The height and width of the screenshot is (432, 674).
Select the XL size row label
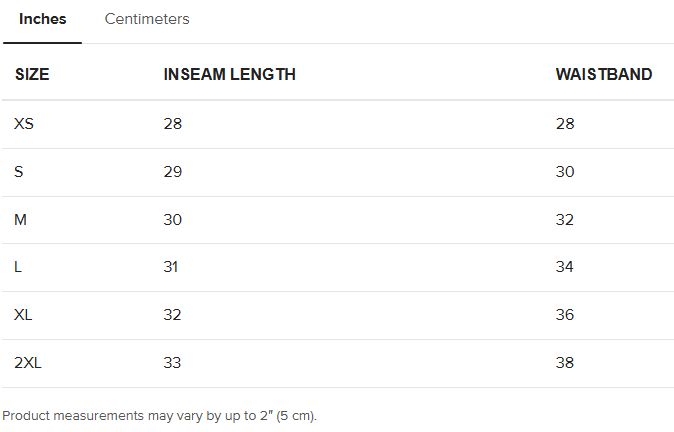click(x=23, y=315)
